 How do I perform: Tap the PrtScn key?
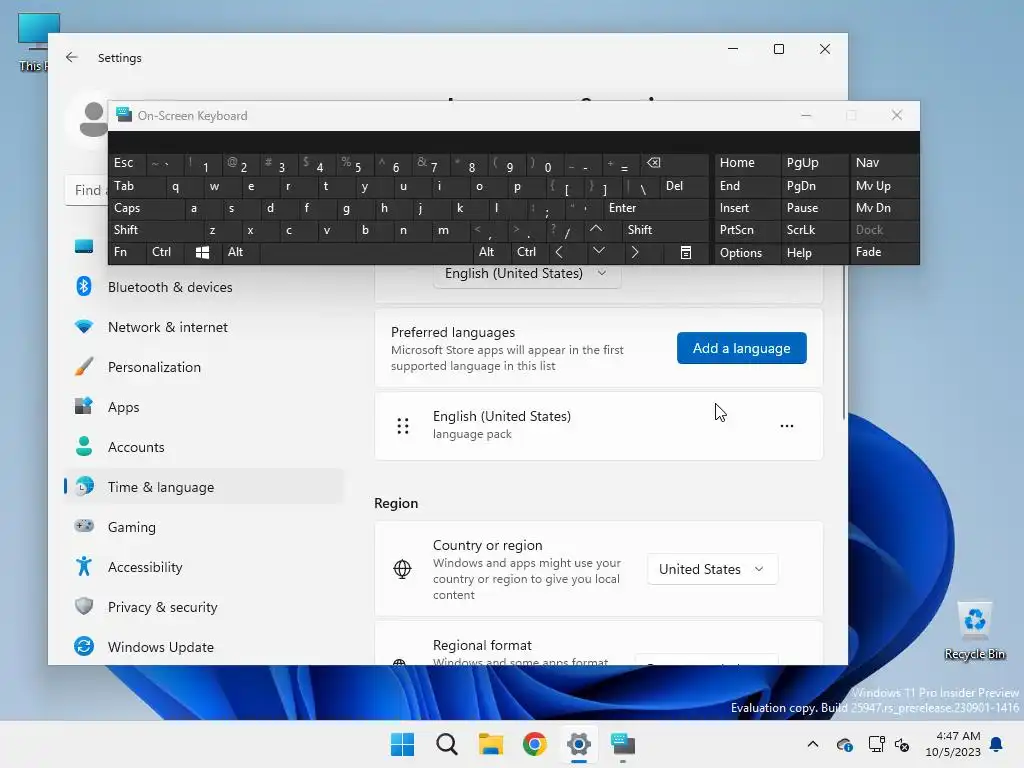click(747, 230)
